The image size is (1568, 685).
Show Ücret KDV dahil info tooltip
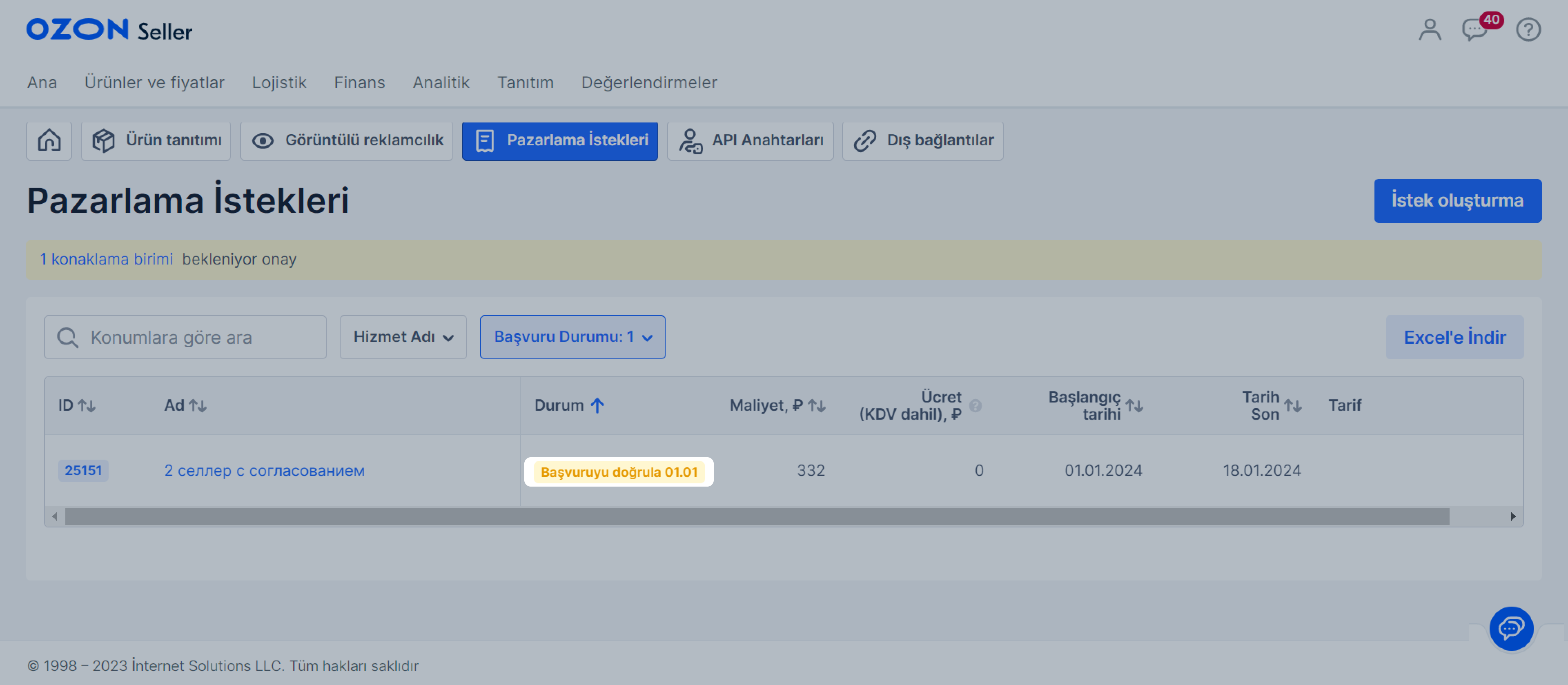tap(975, 406)
